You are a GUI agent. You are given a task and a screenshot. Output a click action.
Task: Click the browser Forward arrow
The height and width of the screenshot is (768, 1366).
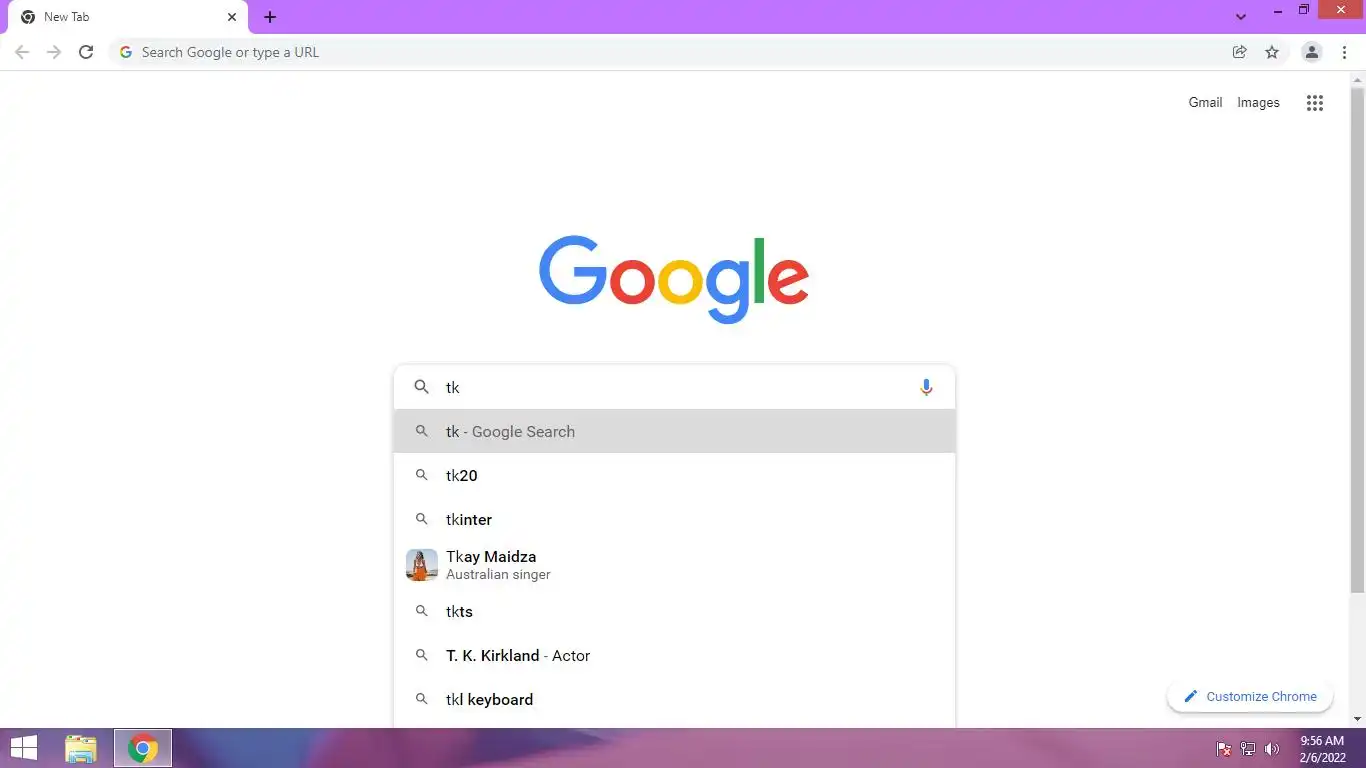(x=54, y=52)
